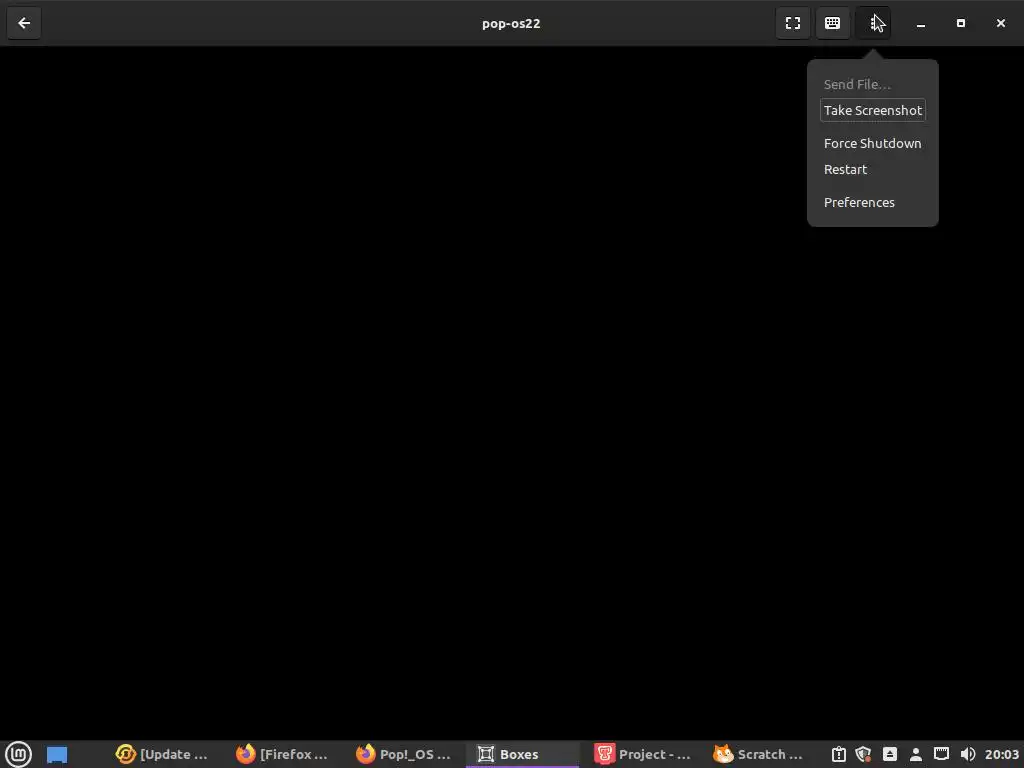Minimize the Boxes window
The height and width of the screenshot is (768, 1024).
921,24
